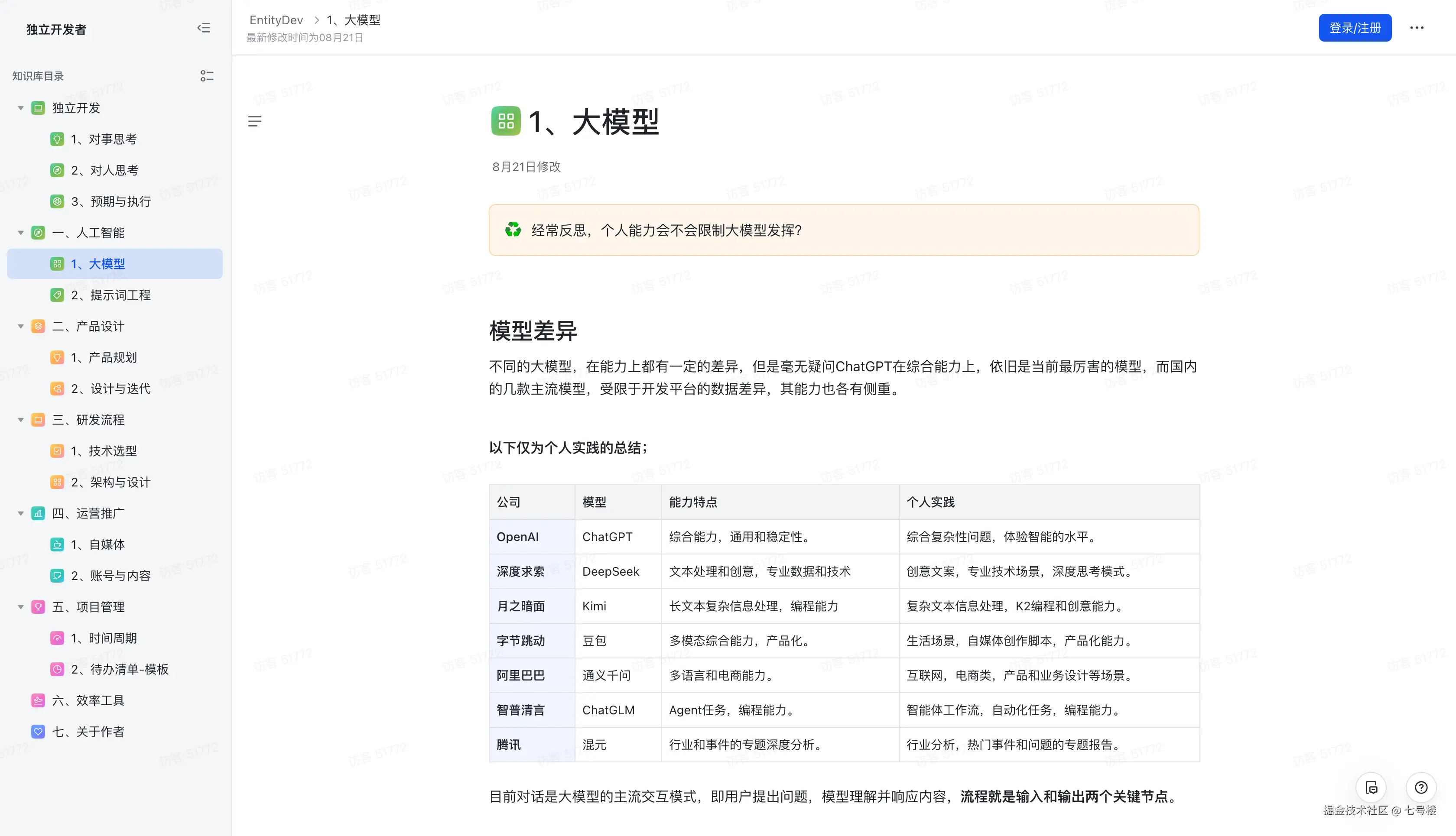
Task: Collapse the 四、运营推广 section
Action: [x=21, y=513]
